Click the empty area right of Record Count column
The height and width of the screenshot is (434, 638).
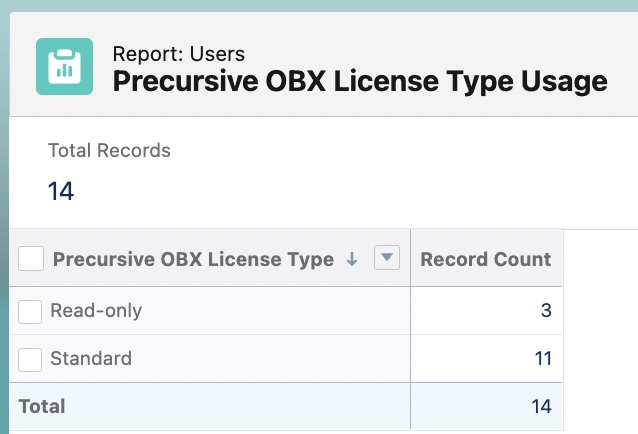click(600, 329)
